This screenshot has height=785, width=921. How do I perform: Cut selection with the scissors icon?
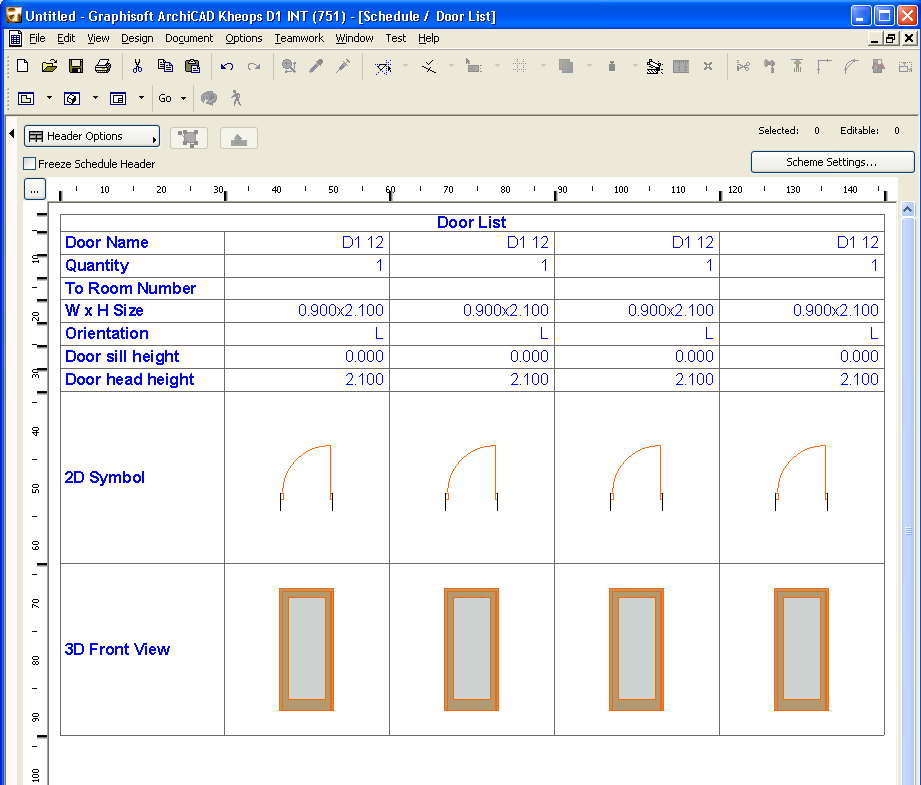pos(138,66)
